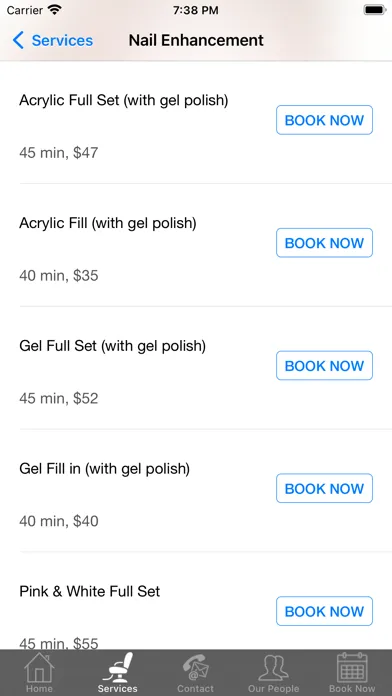Image resolution: width=392 pixels, height=696 pixels.
Task: Select Pink & White Full Set title
Action: tap(90, 591)
